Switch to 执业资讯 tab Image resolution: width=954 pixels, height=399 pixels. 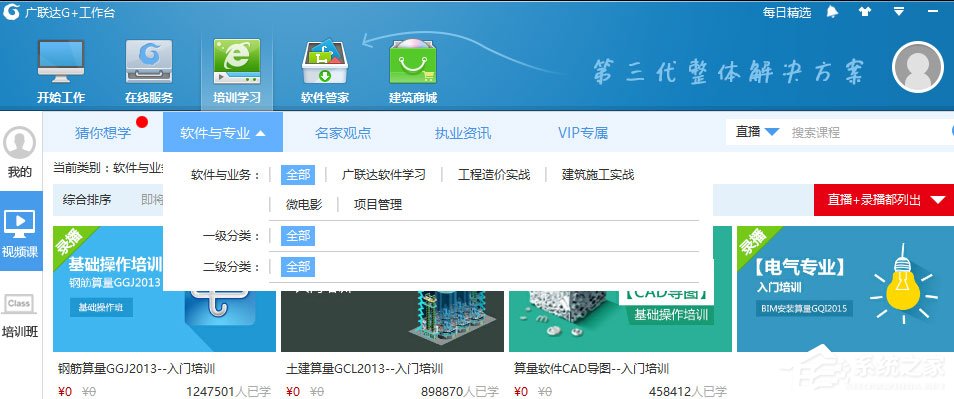coord(463,133)
